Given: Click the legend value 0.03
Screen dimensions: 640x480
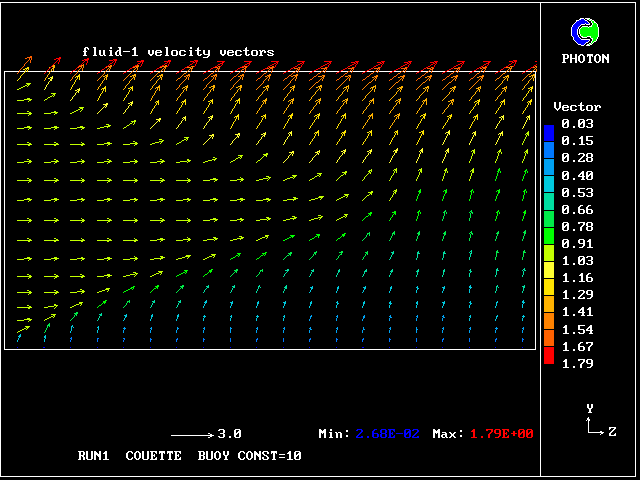Looking at the screenshot, I should coord(577,124).
